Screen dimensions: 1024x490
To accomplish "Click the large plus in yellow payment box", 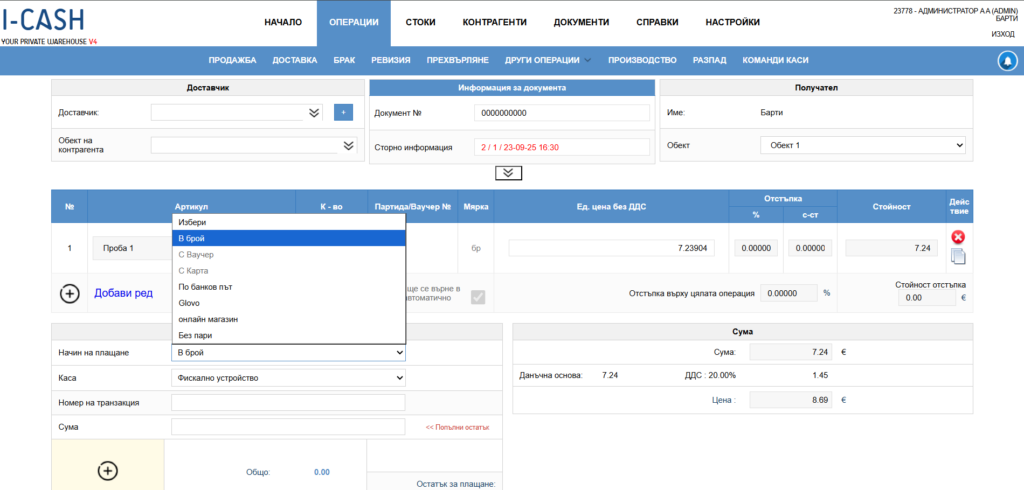I will (x=108, y=470).
